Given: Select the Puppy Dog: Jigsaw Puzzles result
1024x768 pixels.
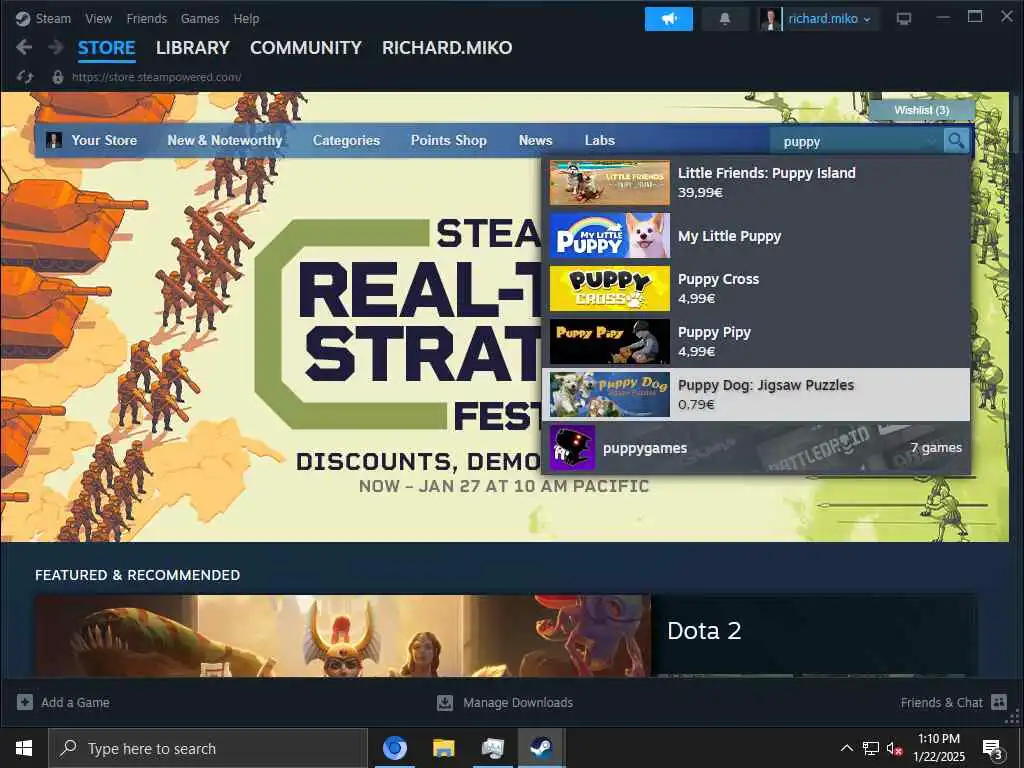Looking at the screenshot, I should point(756,394).
